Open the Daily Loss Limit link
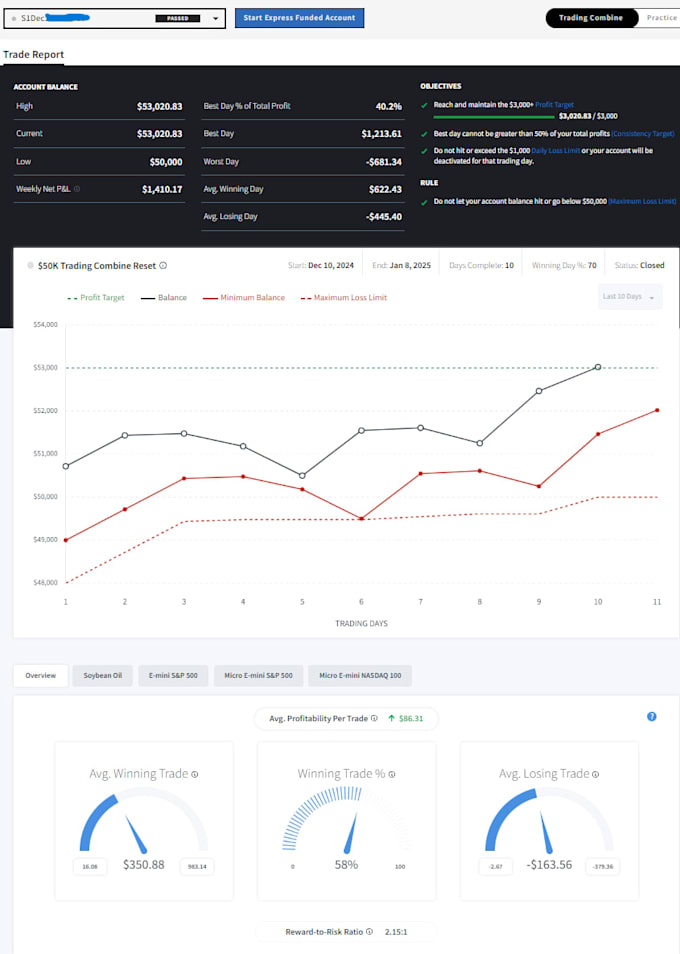Viewport: 680px width, 954px height. [555, 150]
